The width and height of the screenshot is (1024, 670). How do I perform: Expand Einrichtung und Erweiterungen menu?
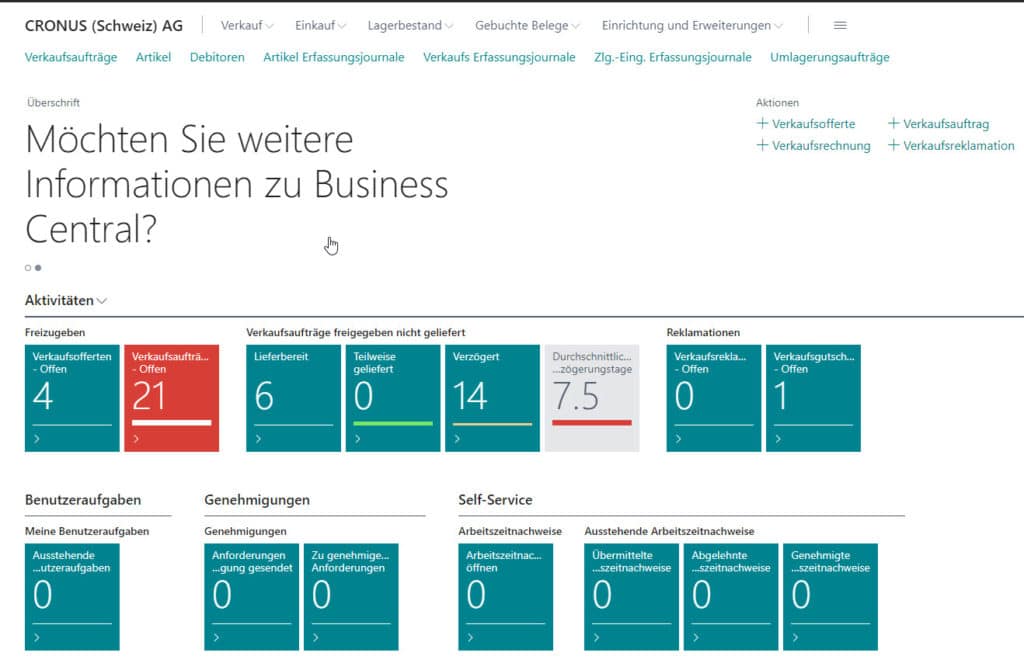692,25
